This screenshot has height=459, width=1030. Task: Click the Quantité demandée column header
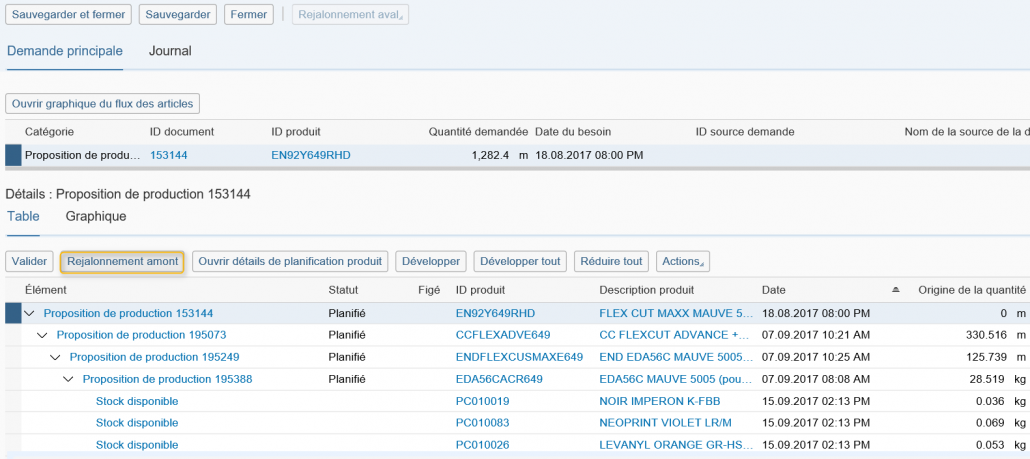(478, 132)
